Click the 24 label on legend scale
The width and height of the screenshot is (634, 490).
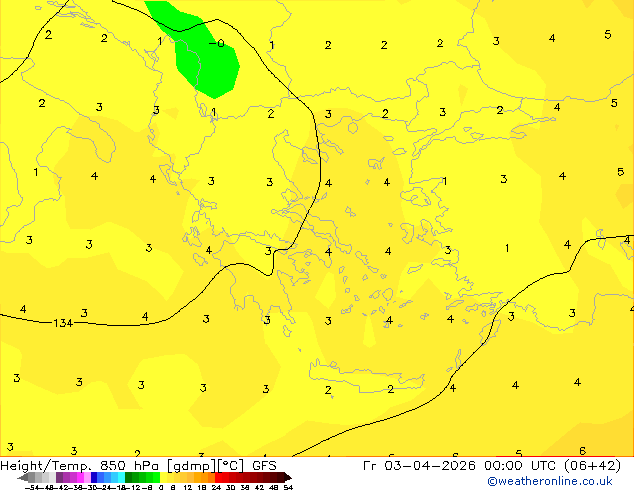216,488
